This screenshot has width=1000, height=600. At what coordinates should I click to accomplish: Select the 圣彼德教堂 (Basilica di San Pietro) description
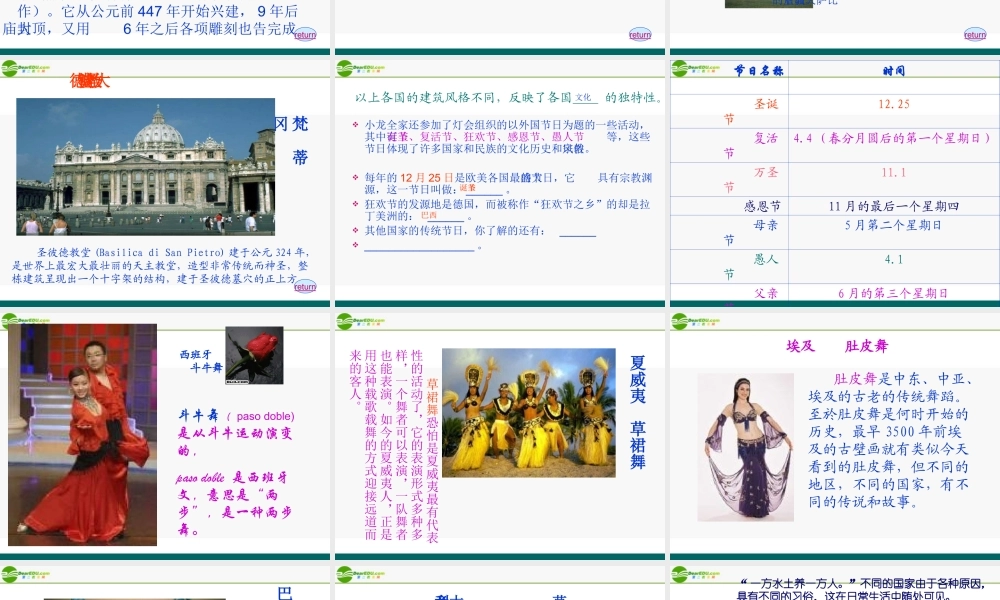tap(159, 265)
